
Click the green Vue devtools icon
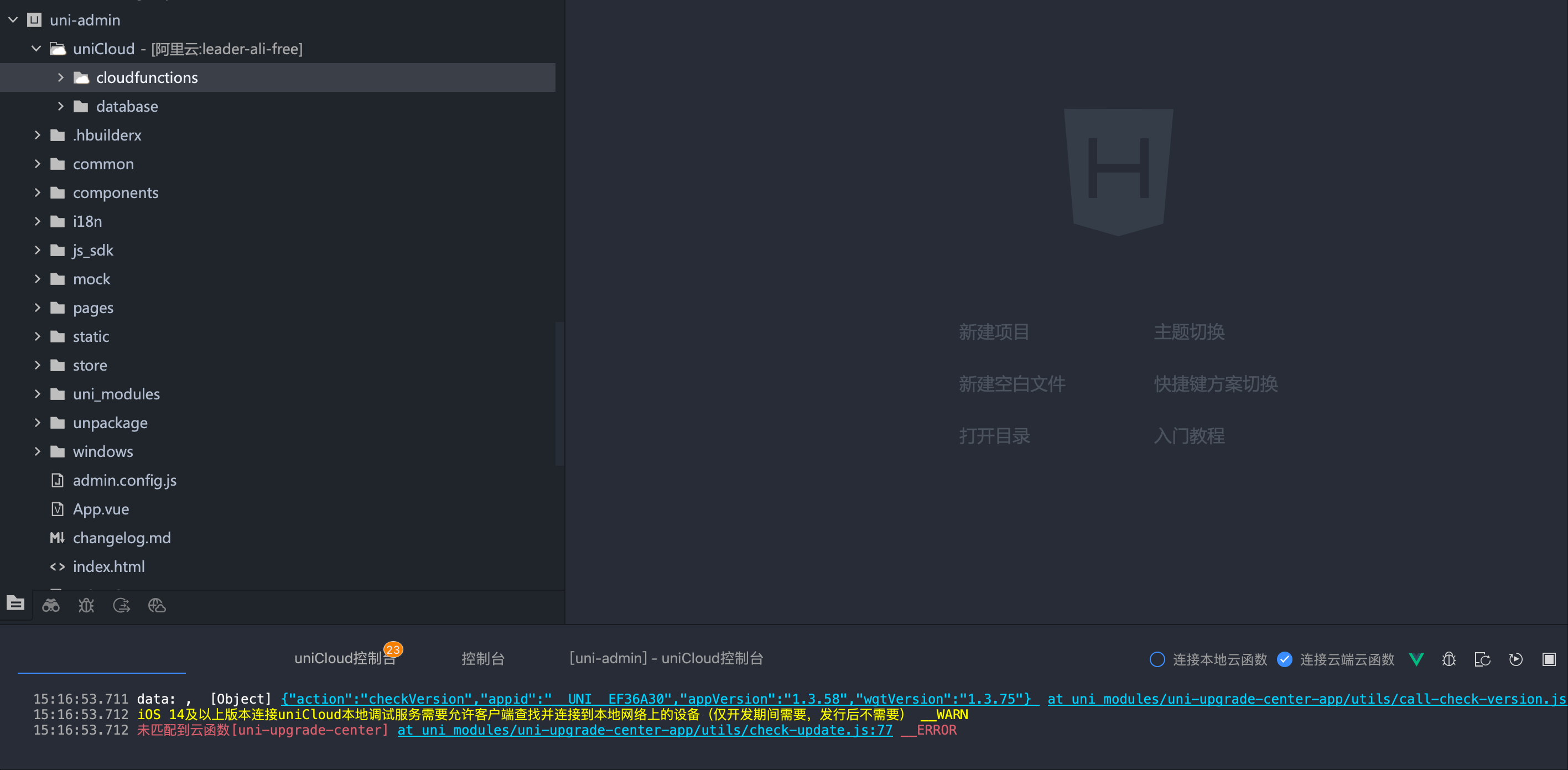point(1416,659)
